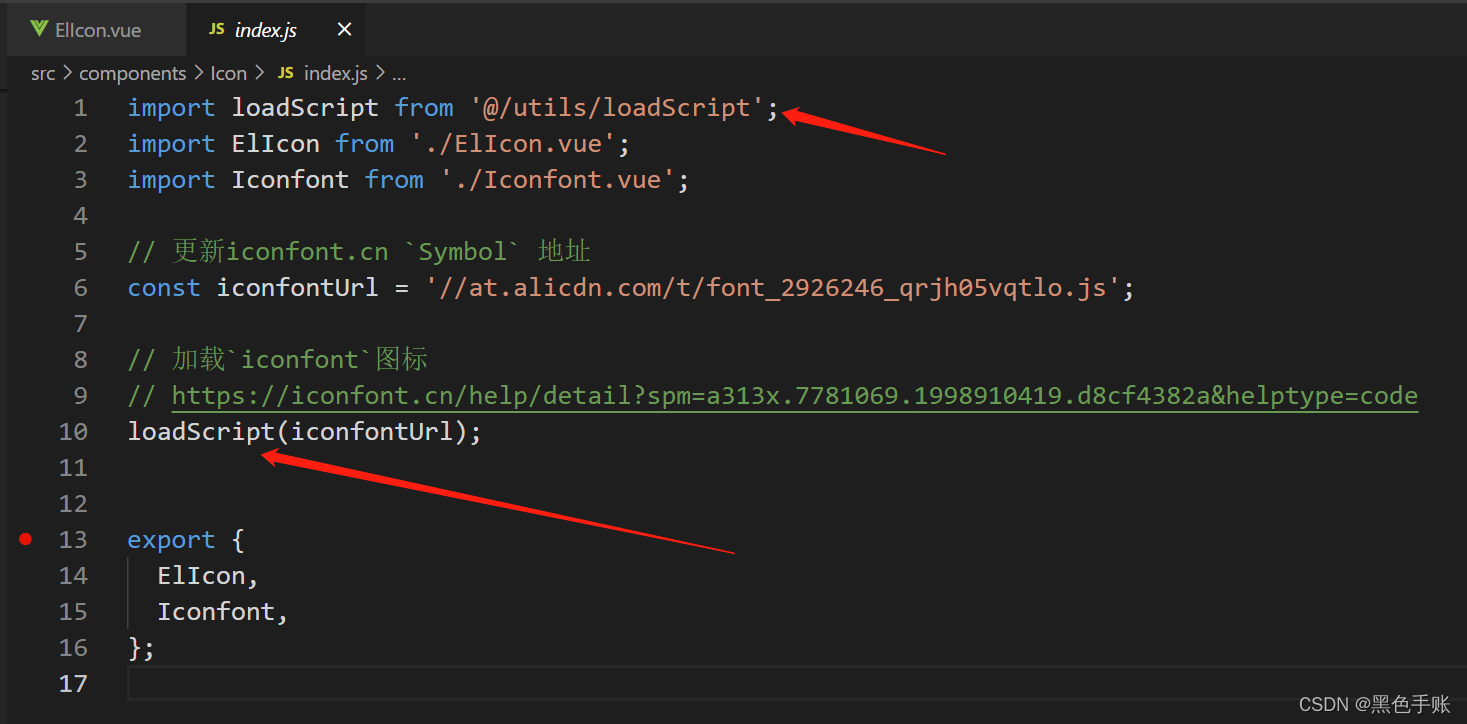Click the JS icon on the index.js tab

[x=215, y=29]
